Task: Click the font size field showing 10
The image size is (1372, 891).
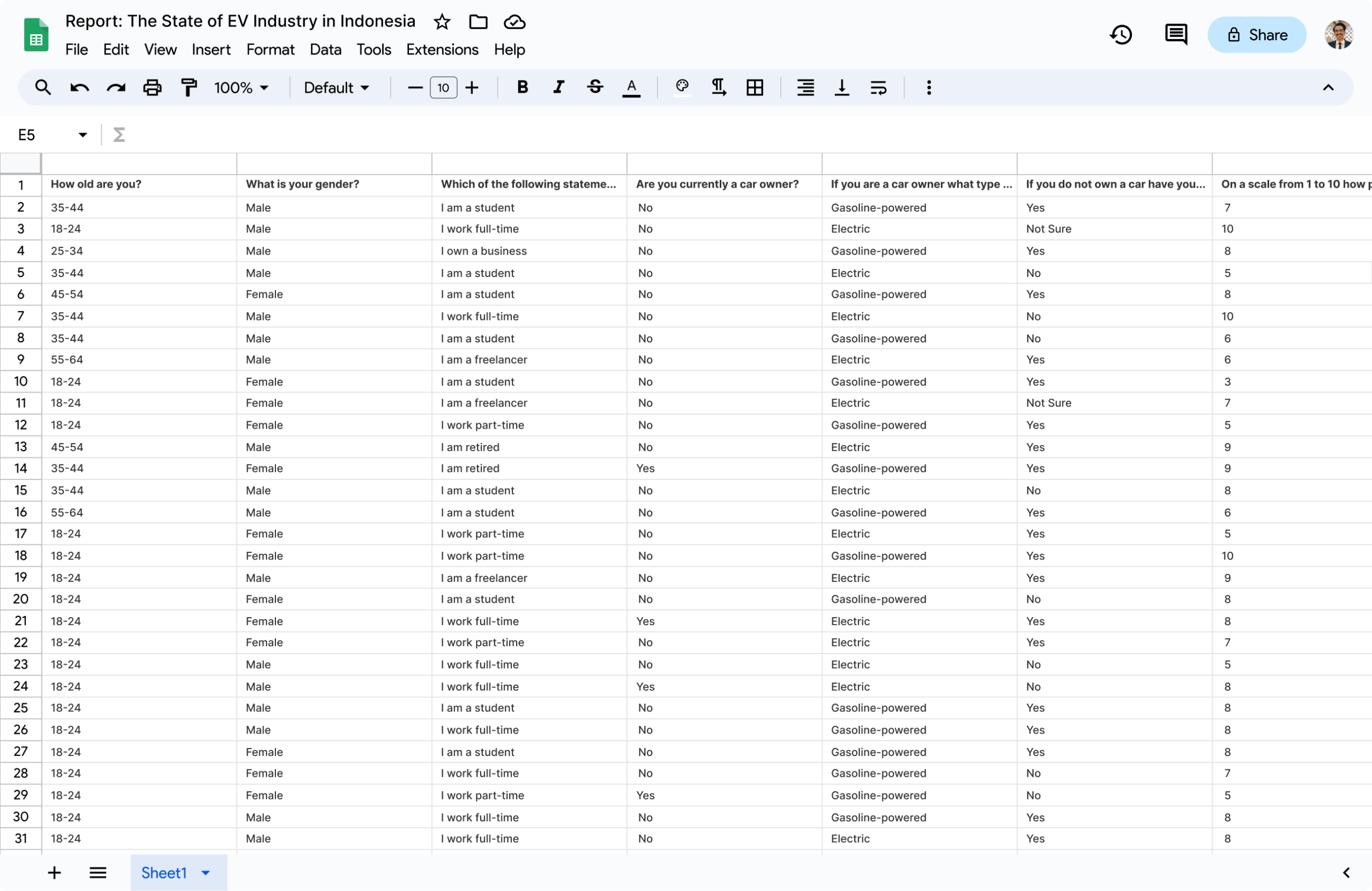Action: coord(443,88)
